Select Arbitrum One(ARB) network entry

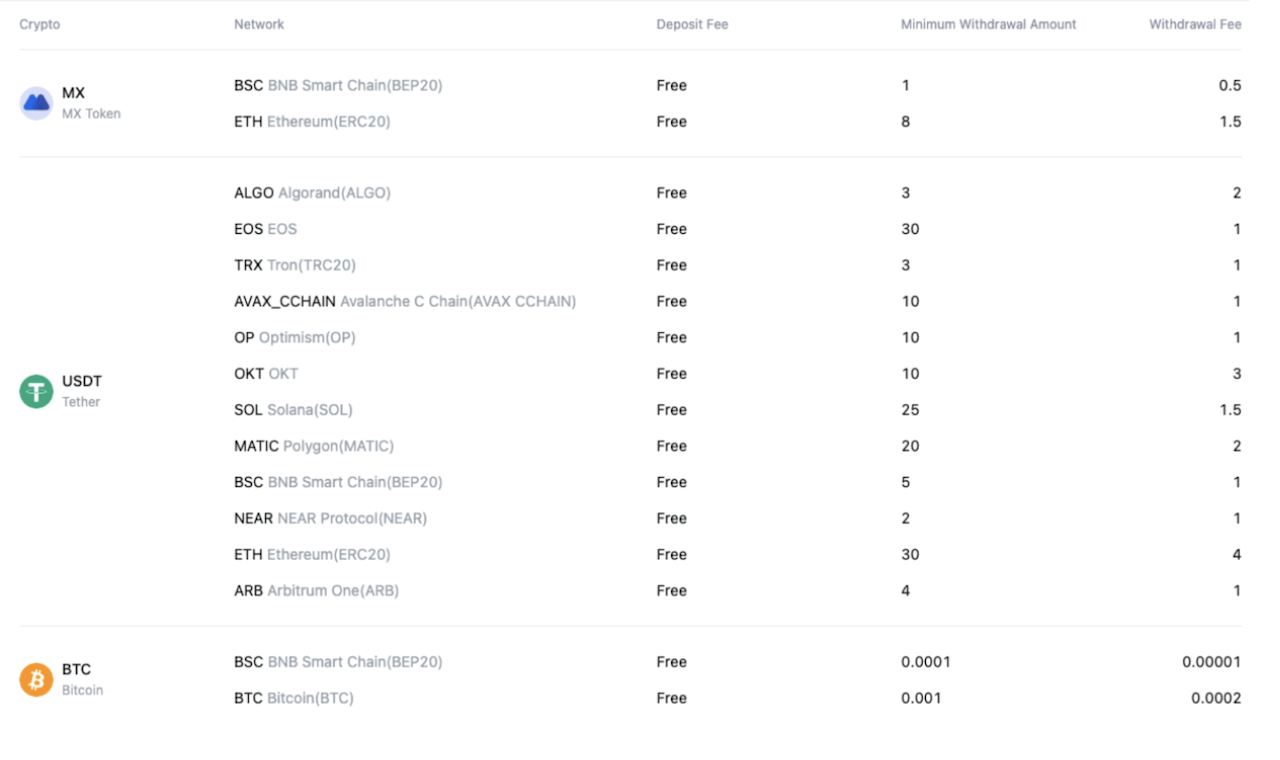pyautogui.click(x=316, y=591)
